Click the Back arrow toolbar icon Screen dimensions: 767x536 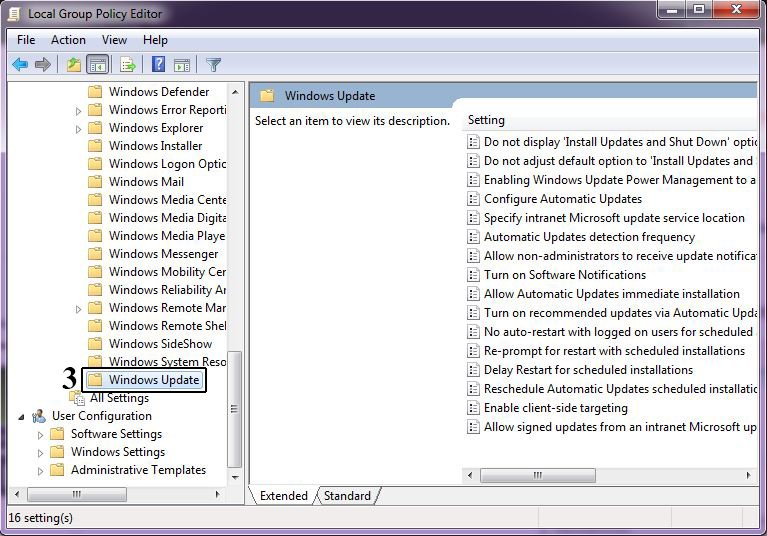20,64
